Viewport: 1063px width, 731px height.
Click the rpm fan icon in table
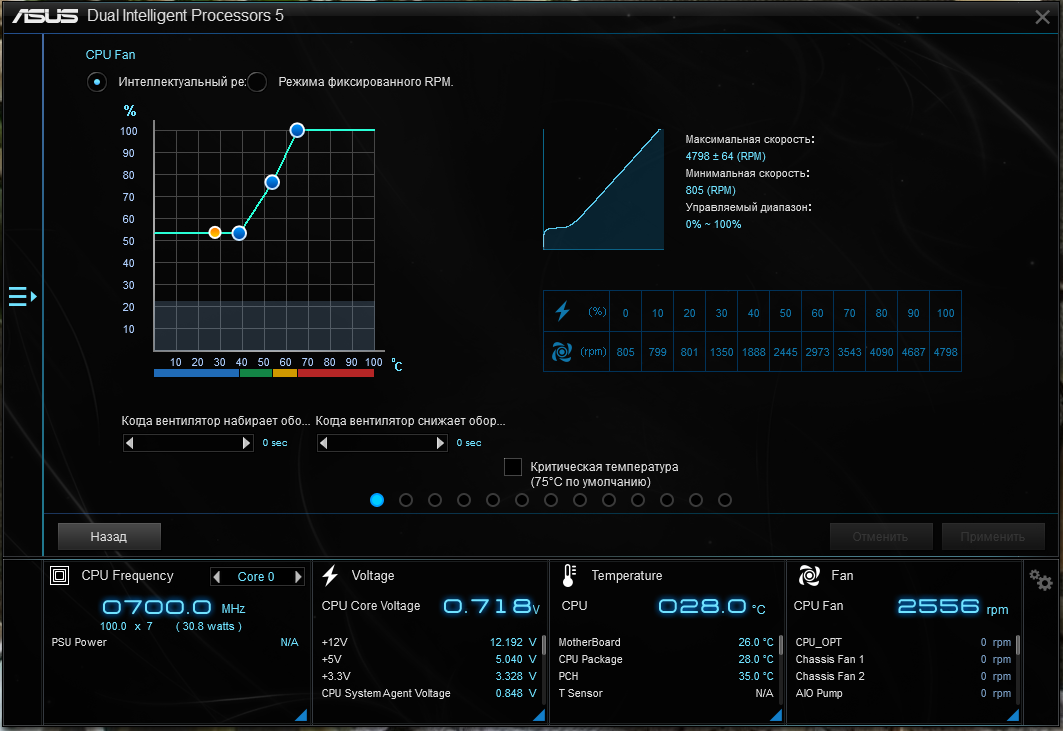click(561, 352)
